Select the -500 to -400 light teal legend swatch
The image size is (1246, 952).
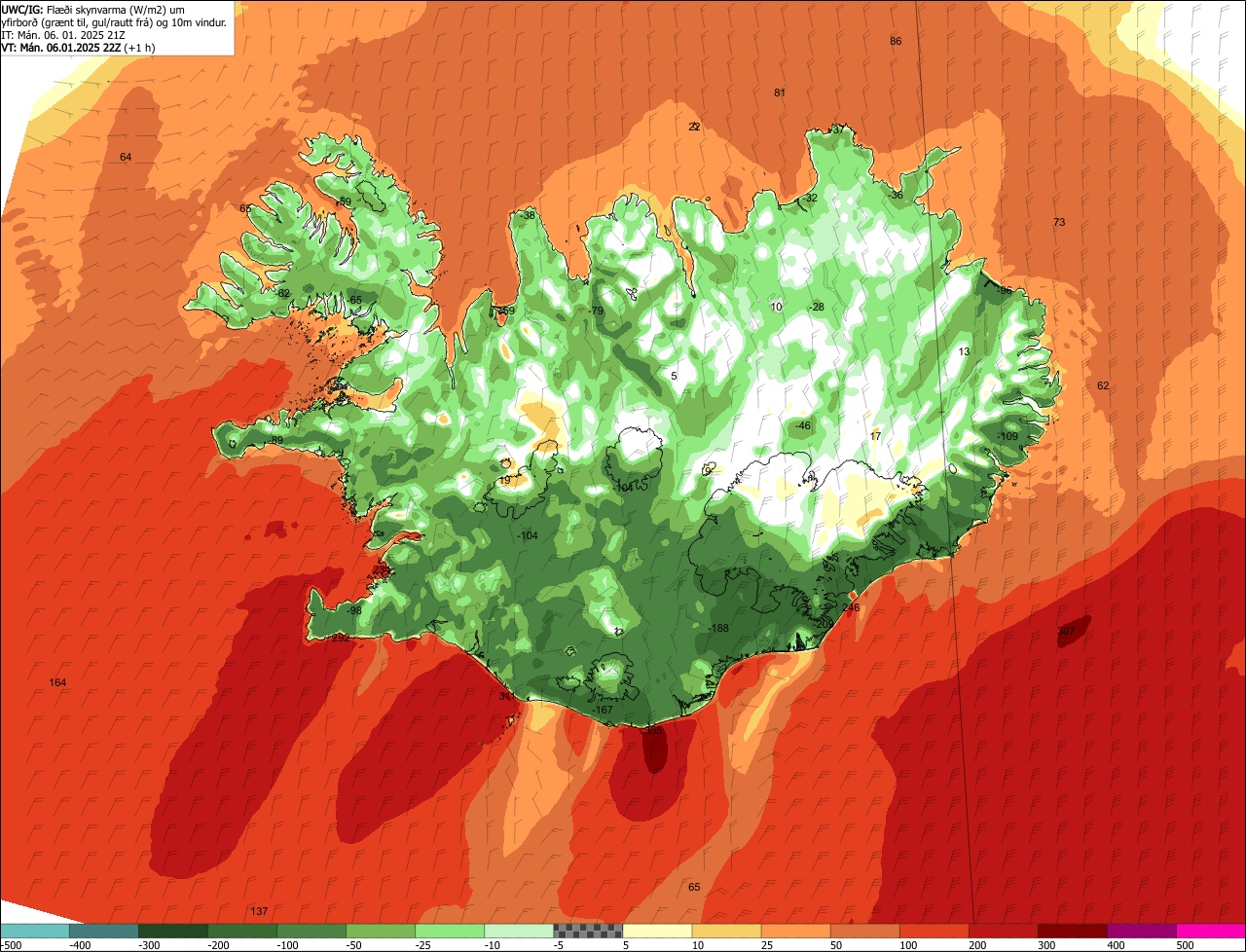coord(35,931)
